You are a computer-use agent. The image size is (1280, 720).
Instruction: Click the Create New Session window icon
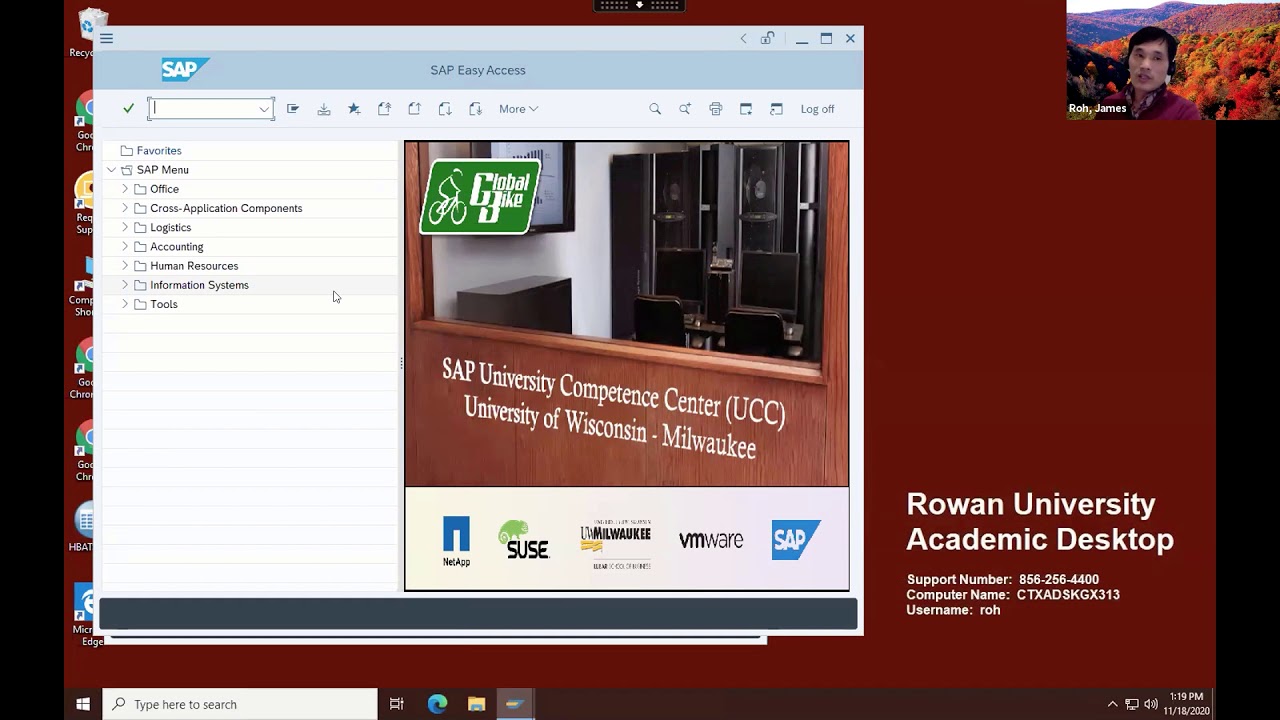(746, 109)
